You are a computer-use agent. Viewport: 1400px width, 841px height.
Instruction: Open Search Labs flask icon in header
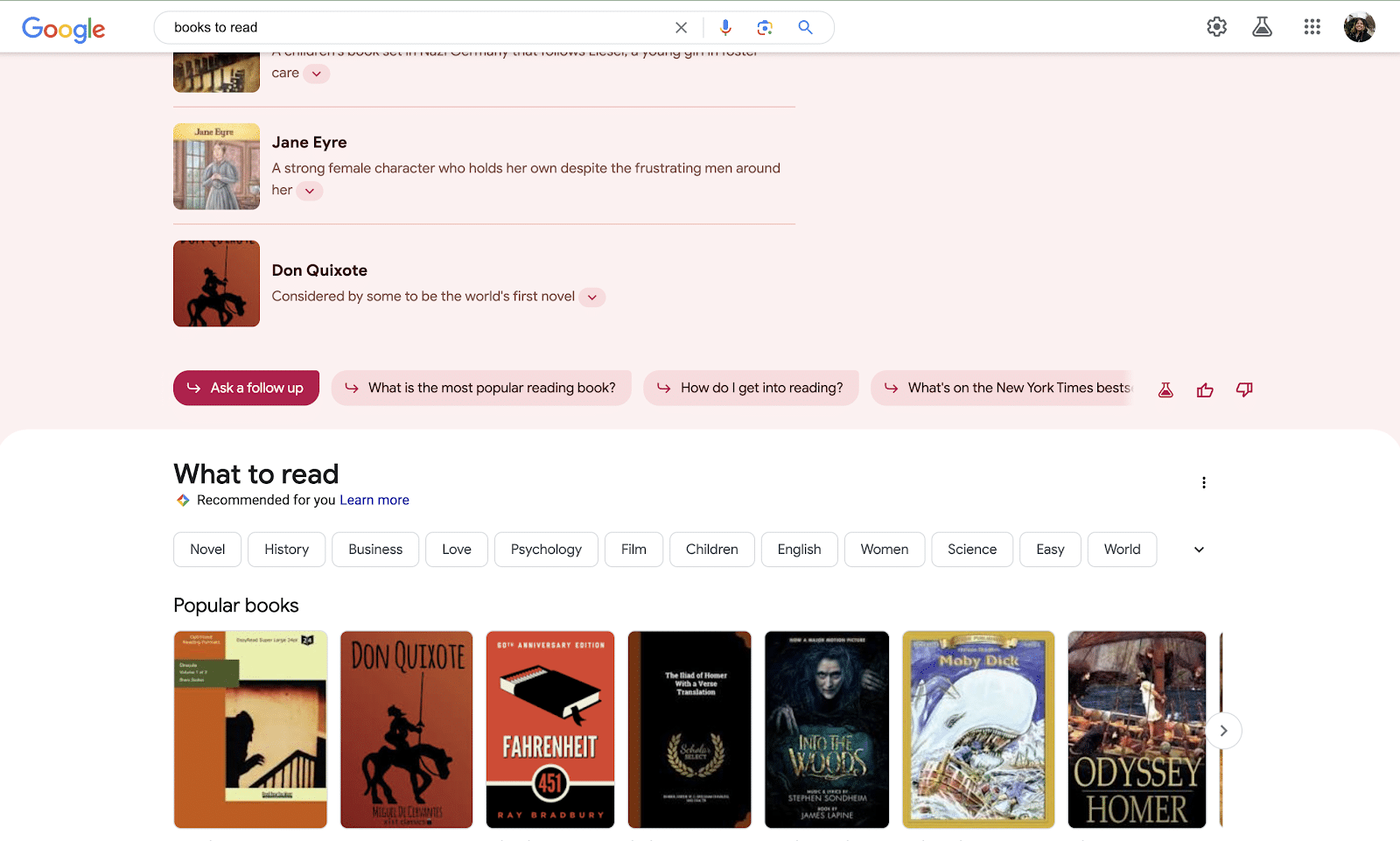click(x=1262, y=27)
